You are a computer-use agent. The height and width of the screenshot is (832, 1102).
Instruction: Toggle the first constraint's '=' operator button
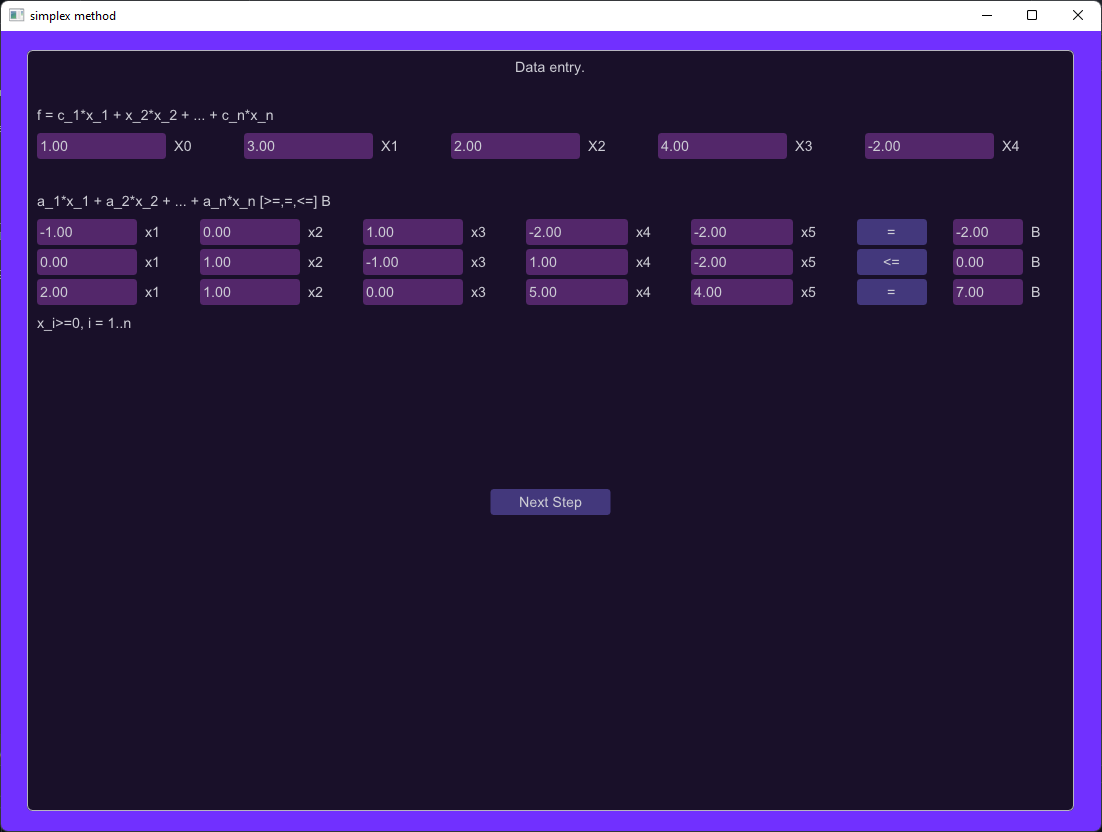(891, 231)
